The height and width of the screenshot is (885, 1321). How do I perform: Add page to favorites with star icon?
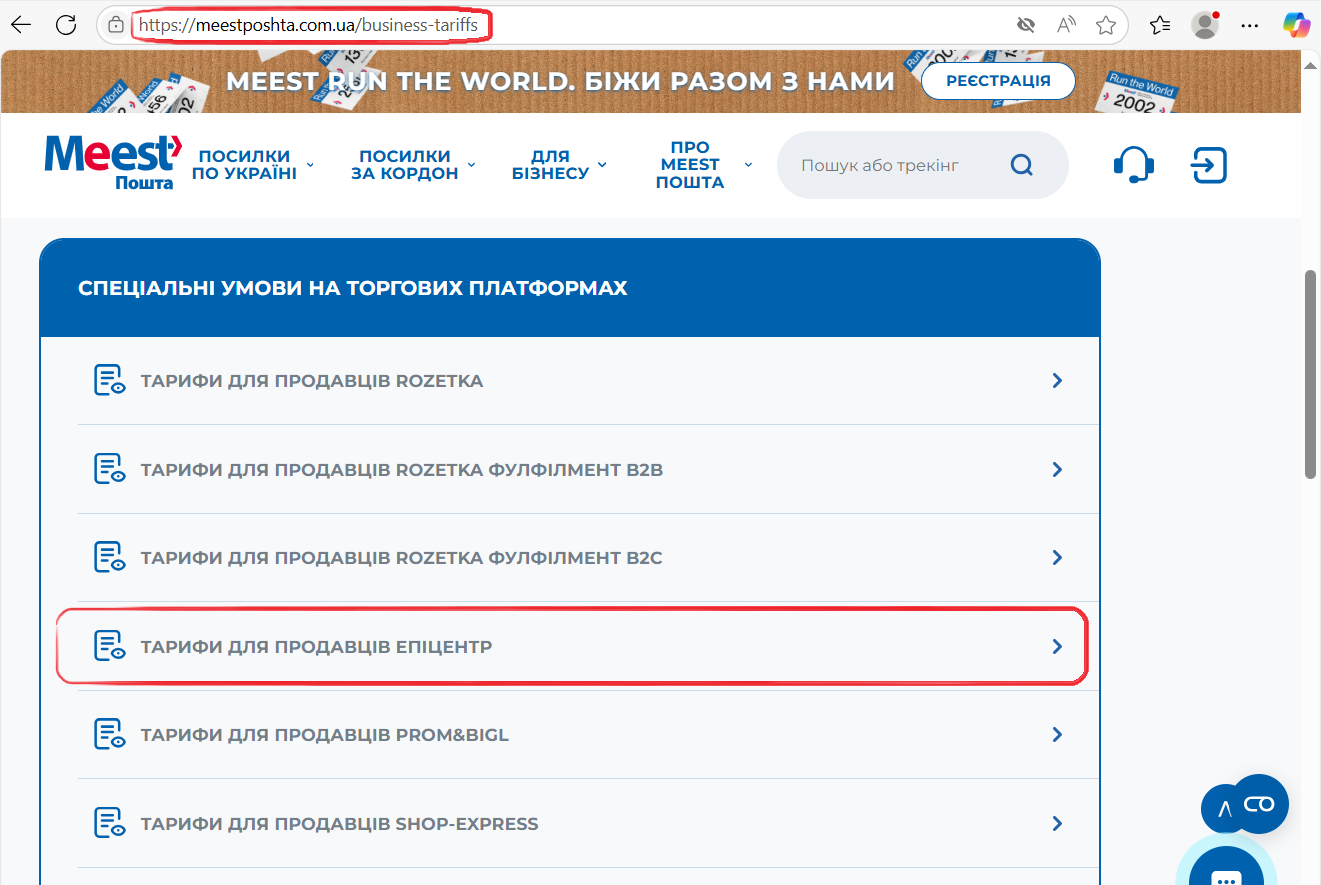1105,25
